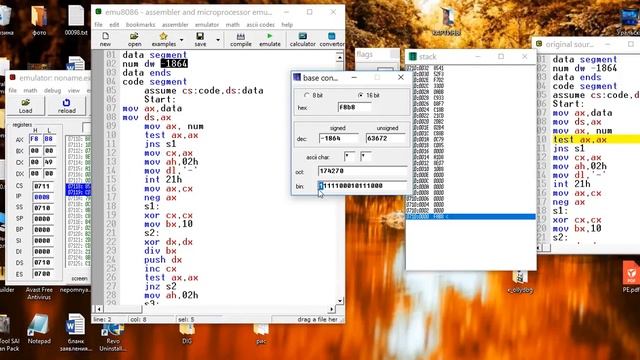Open the ascii codes menu

pyautogui.click(x=260, y=24)
